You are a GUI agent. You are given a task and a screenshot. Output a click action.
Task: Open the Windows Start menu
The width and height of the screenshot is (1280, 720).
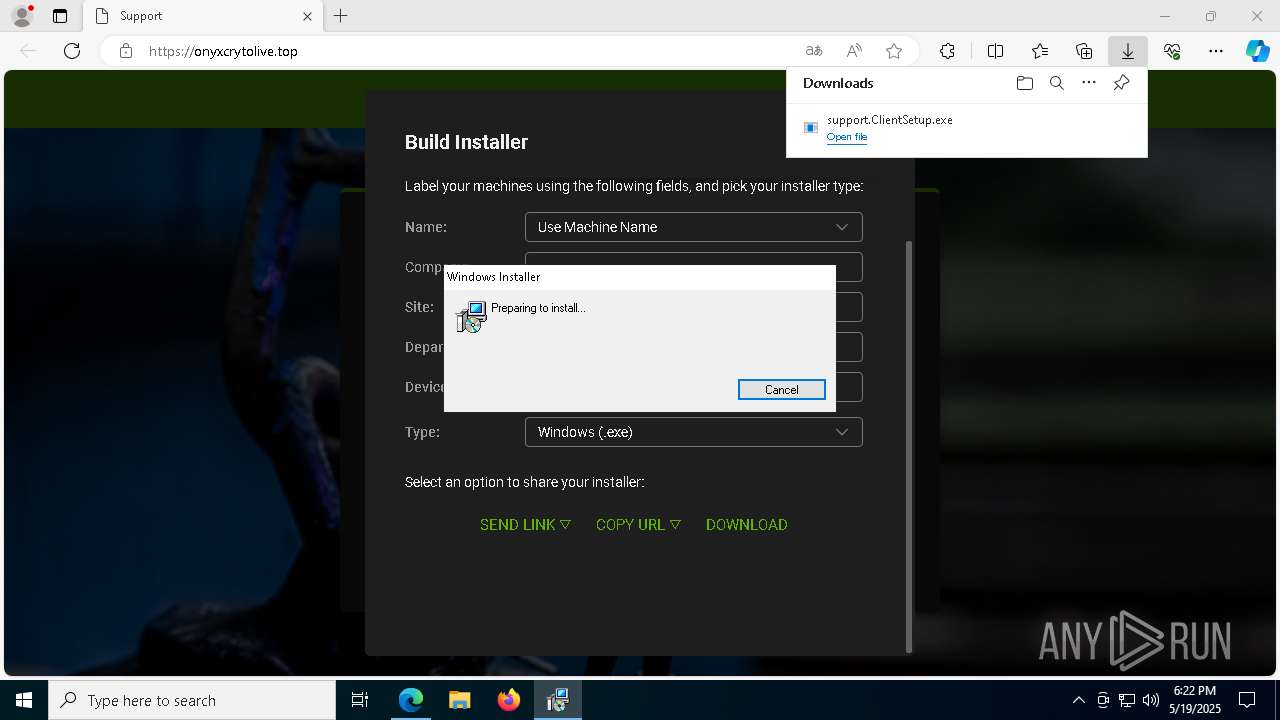[24, 700]
